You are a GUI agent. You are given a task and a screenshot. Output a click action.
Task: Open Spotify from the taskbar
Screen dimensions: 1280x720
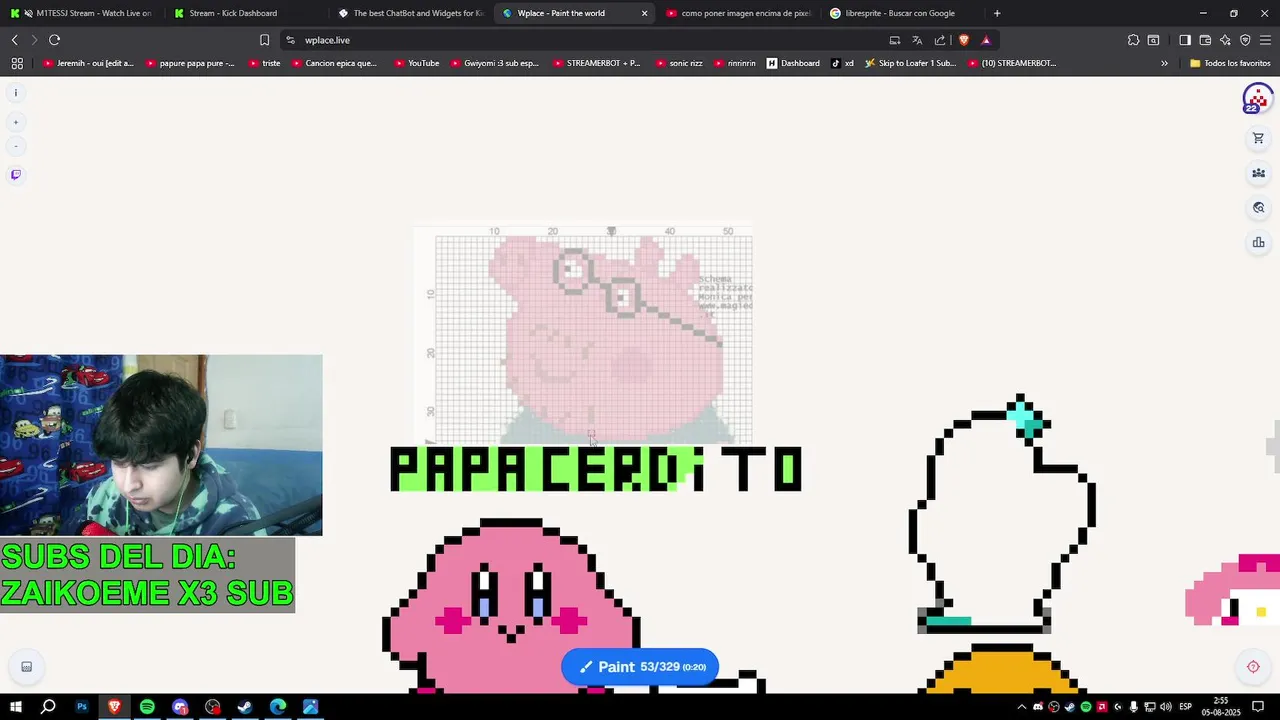pos(147,707)
